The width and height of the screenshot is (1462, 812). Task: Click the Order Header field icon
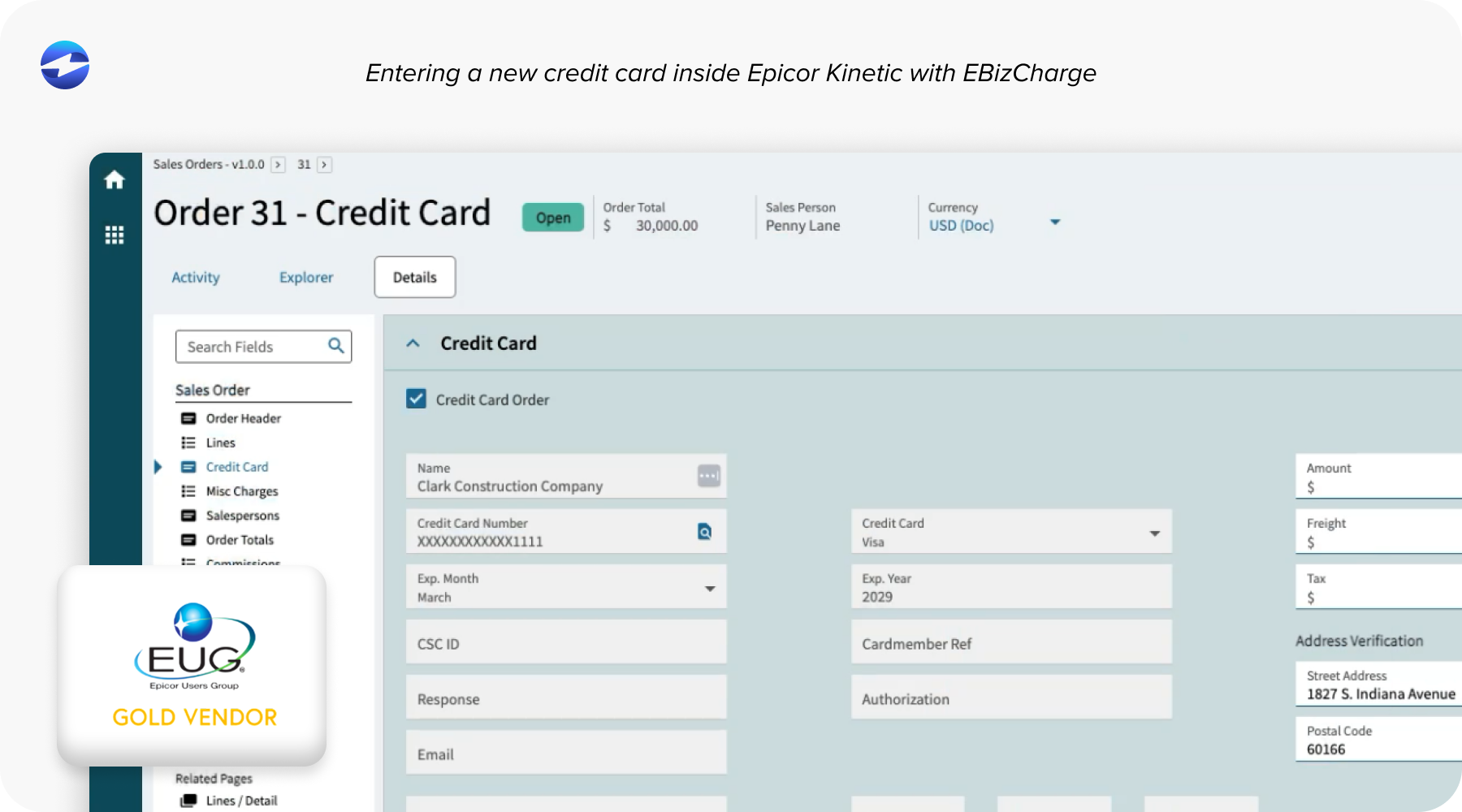point(187,417)
